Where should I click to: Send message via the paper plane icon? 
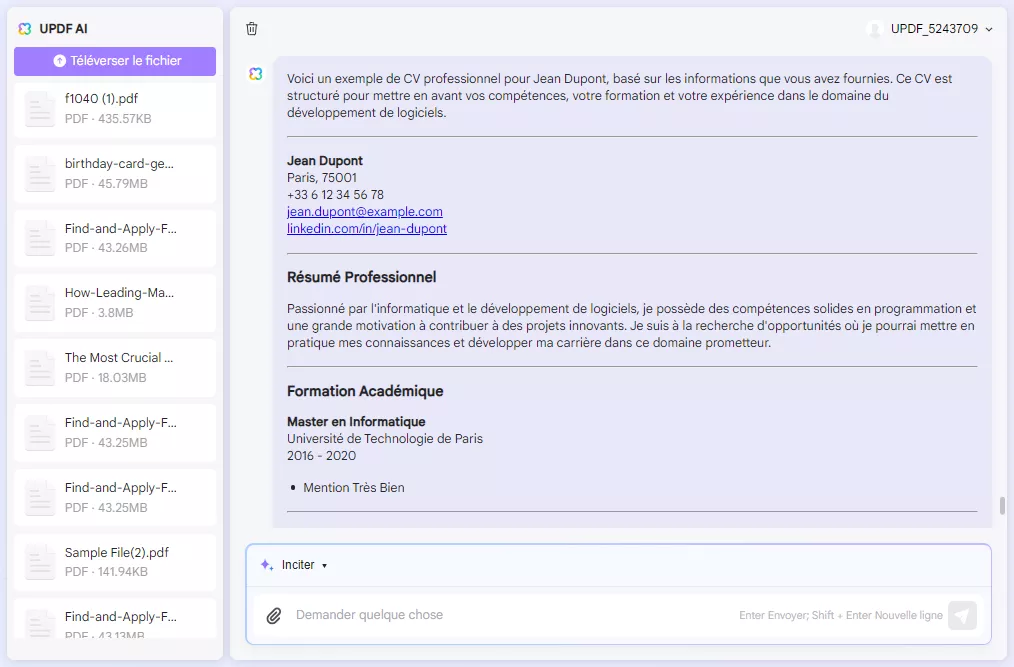[962, 615]
